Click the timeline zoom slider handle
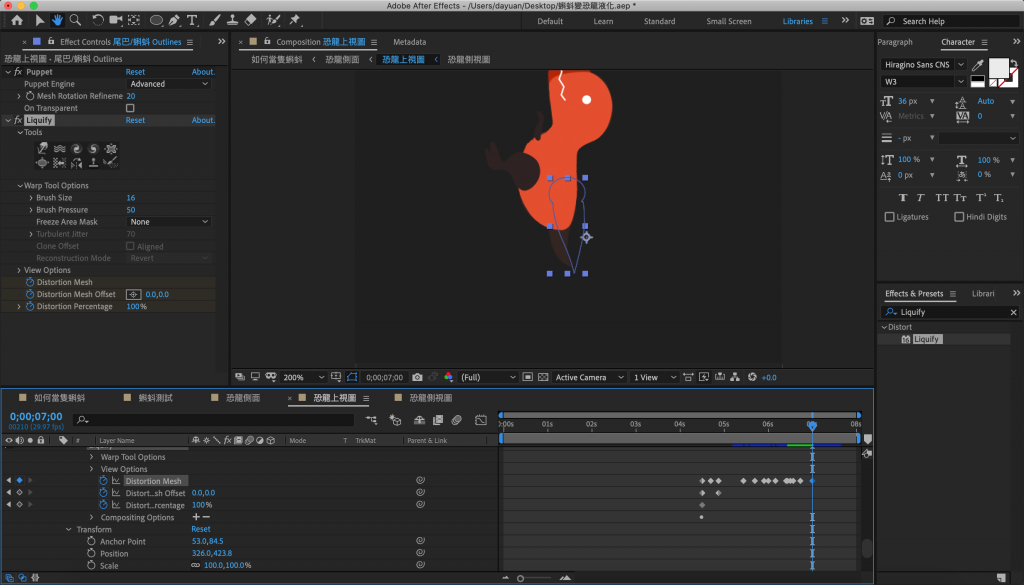 click(520, 578)
